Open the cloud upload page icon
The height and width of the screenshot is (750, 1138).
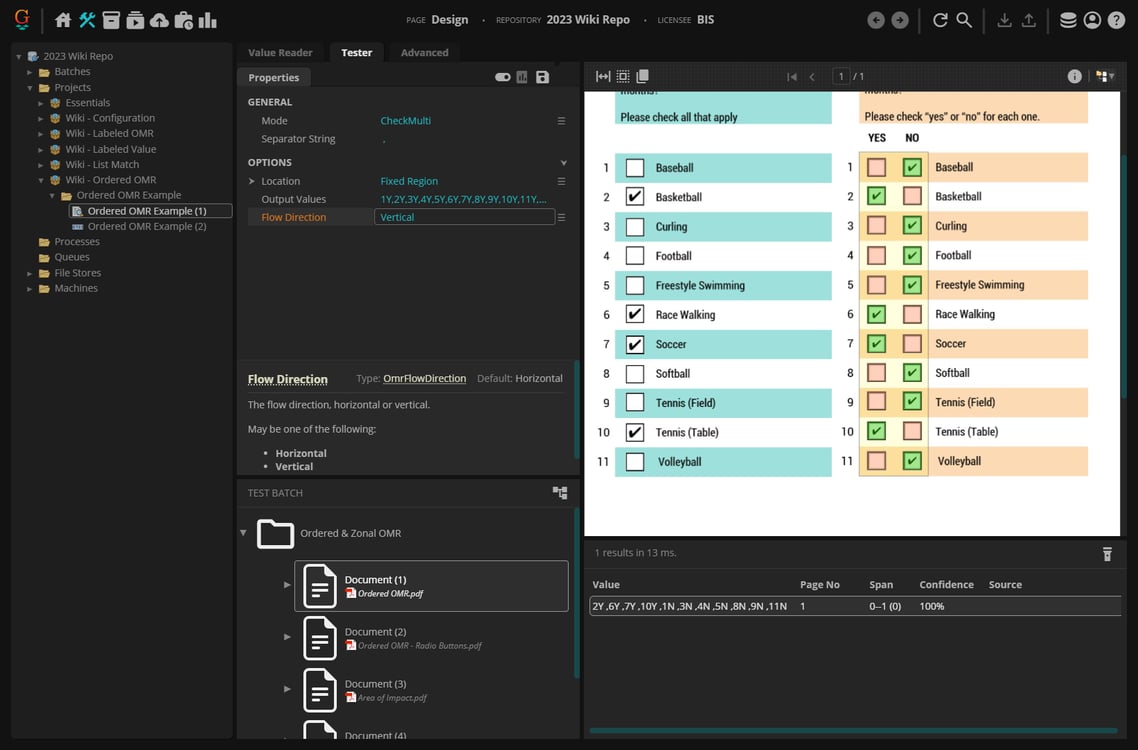[x=159, y=20]
